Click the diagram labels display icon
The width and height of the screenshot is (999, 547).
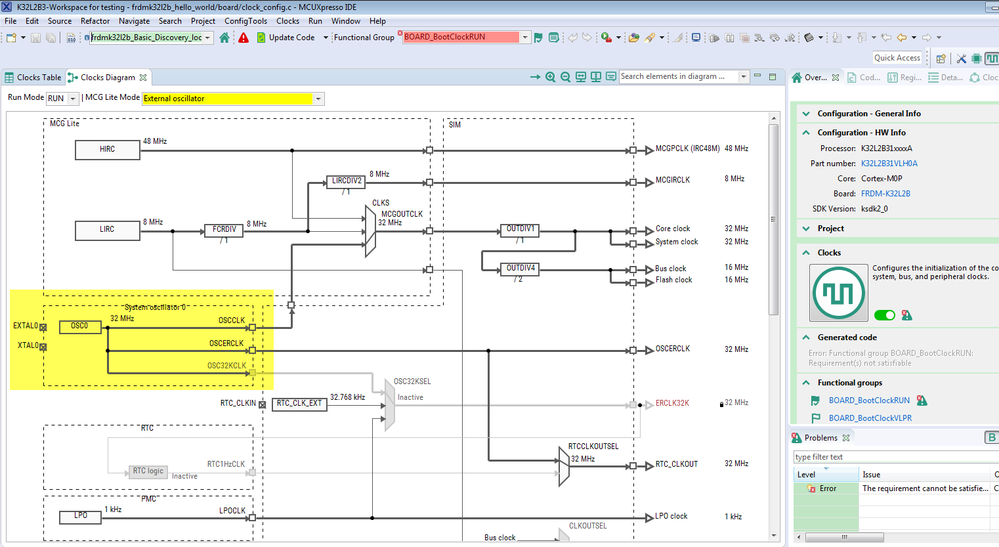pos(611,77)
